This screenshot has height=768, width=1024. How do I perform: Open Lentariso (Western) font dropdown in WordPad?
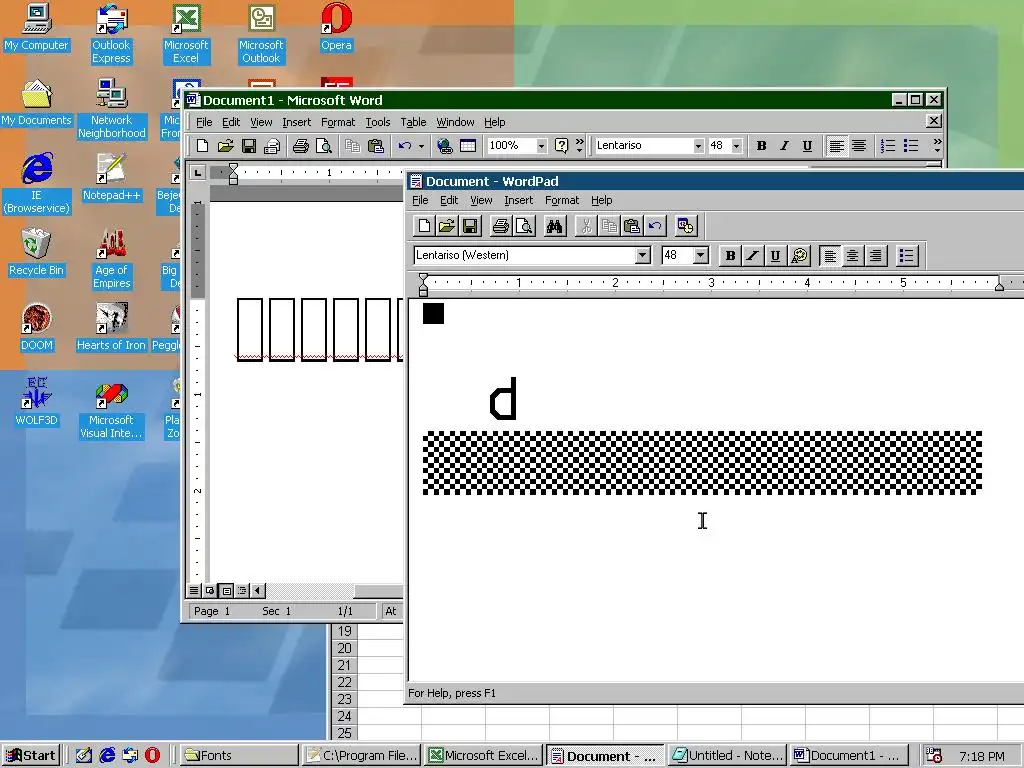[643, 255]
